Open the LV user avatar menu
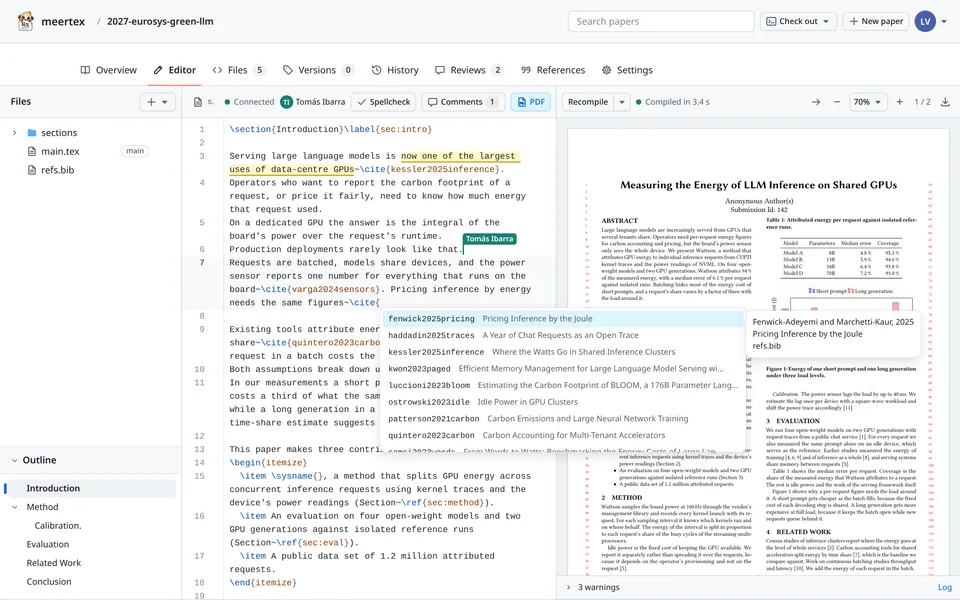This screenshot has height=600, width=960. click(924, 21)
